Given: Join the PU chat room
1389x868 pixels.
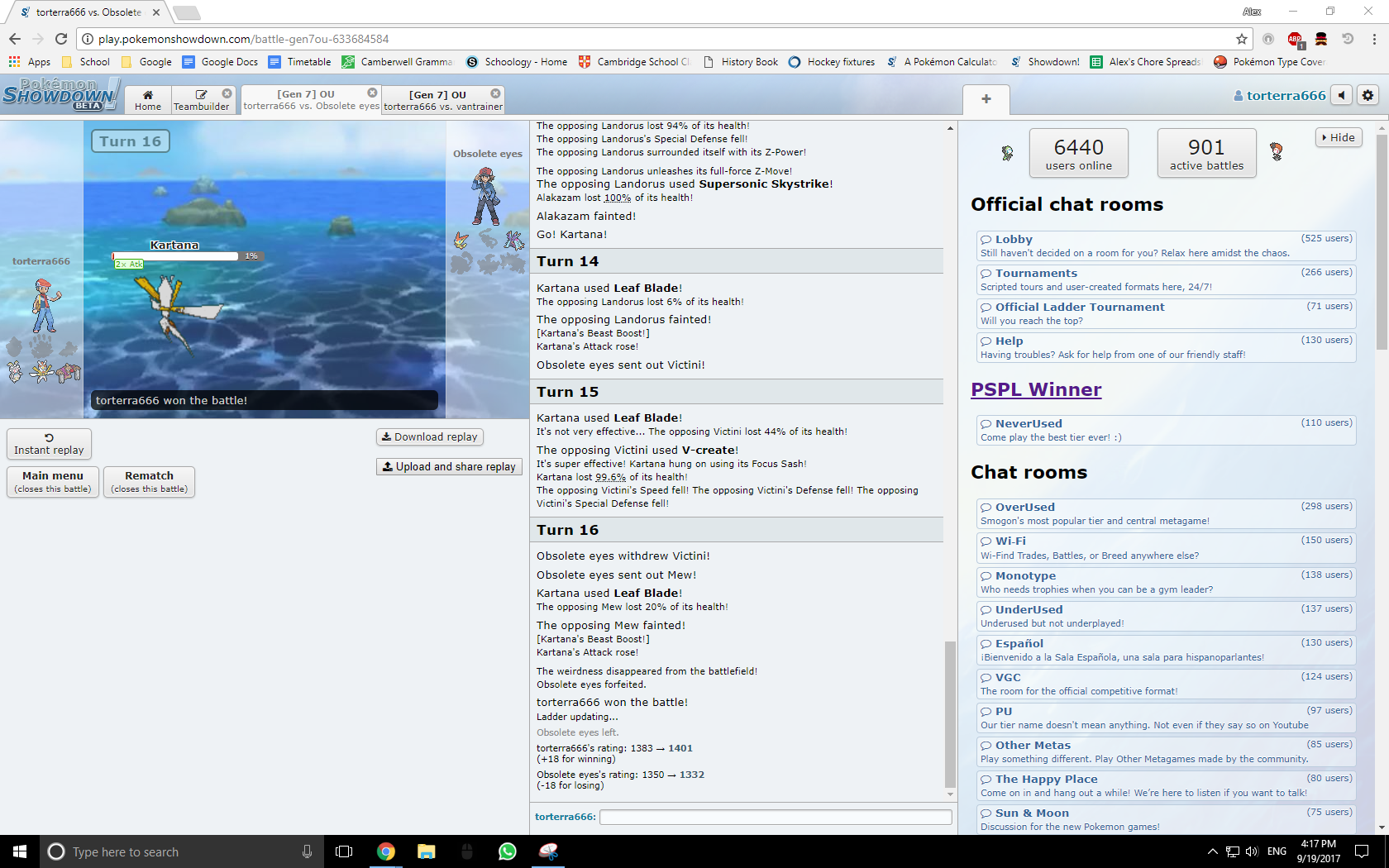Looking at the screenshot, I should 1166,718.
